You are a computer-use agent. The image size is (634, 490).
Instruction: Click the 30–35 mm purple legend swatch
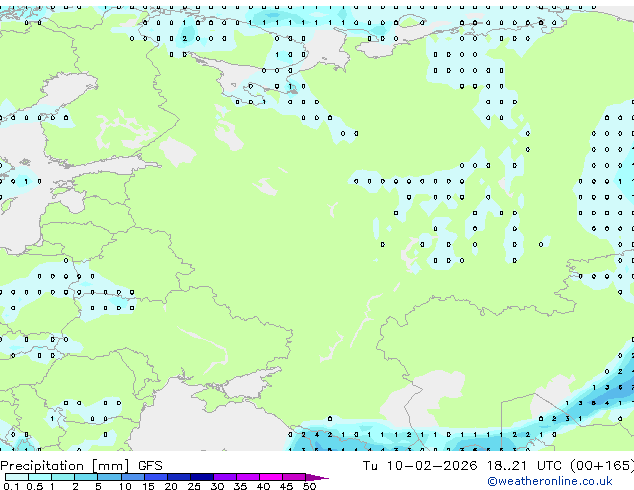[x=225, y=477]
